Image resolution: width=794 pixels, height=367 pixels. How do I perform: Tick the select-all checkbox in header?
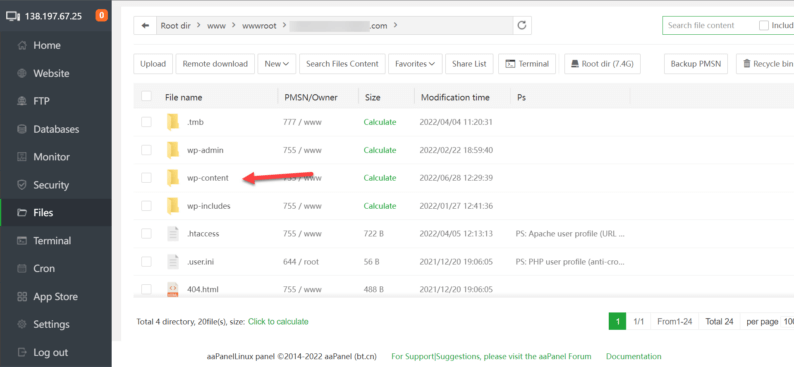click(x=146, y=96)
